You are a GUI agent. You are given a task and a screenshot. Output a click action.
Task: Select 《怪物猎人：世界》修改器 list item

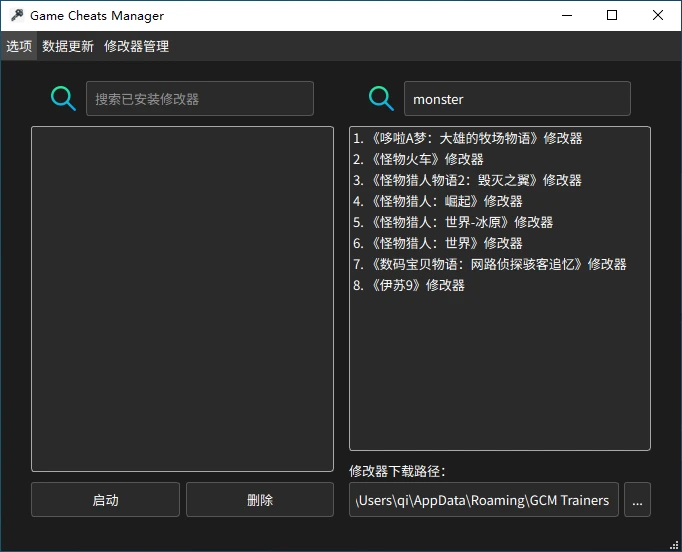(x=437, y=243)
